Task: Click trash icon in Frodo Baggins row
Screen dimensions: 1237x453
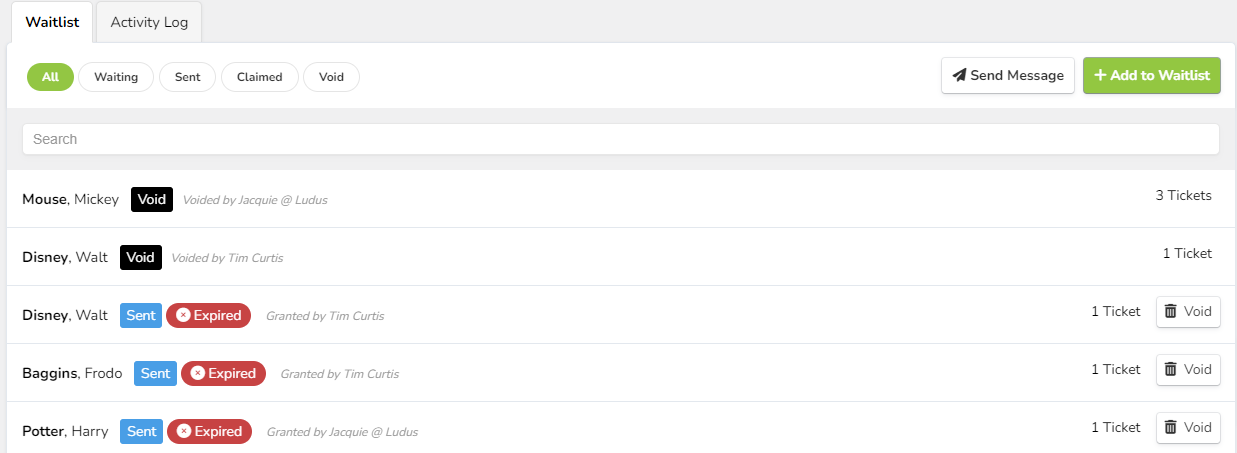Action: pos(1171,370)
